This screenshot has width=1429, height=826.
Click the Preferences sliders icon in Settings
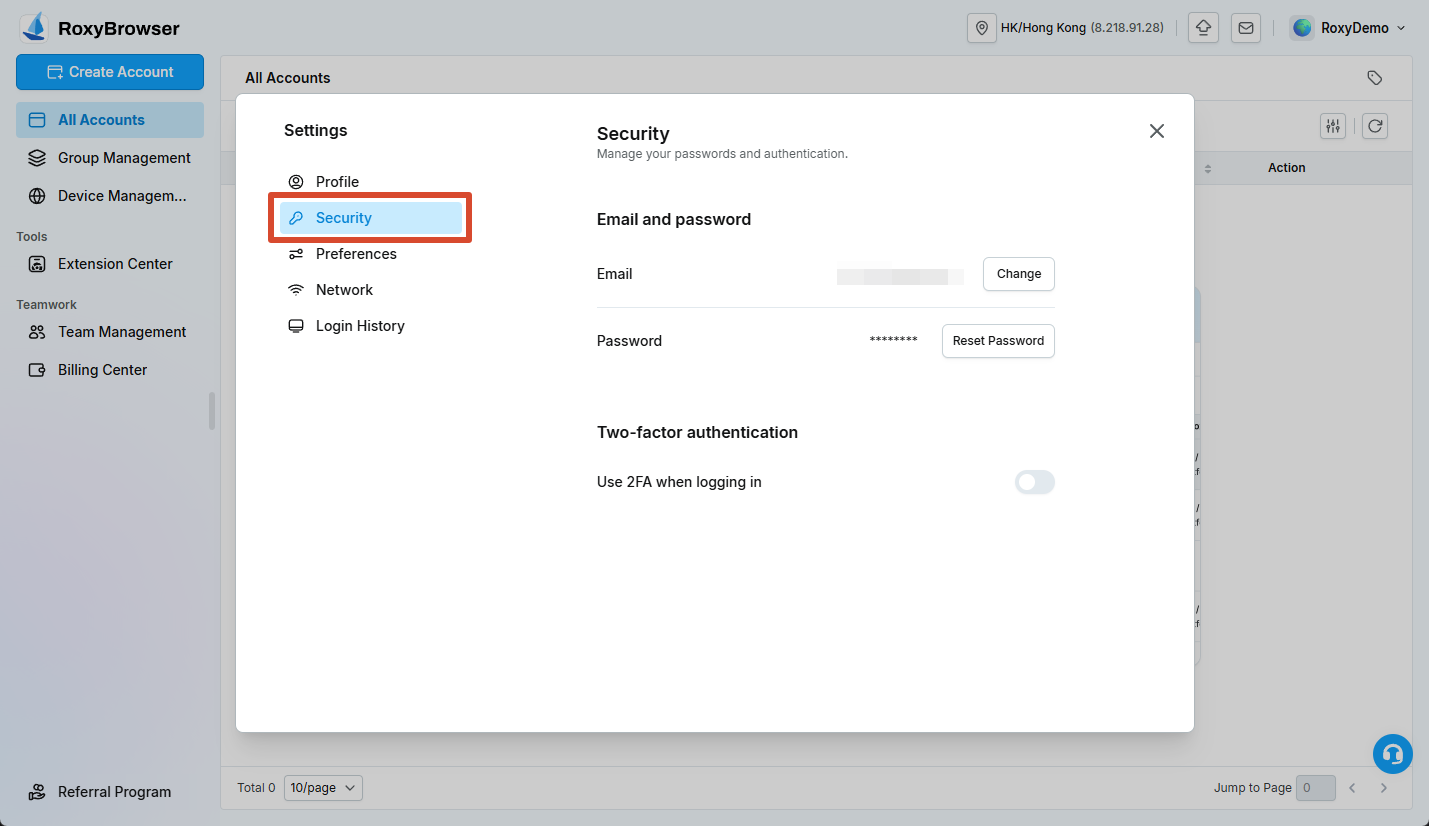[x=296, y=254]
